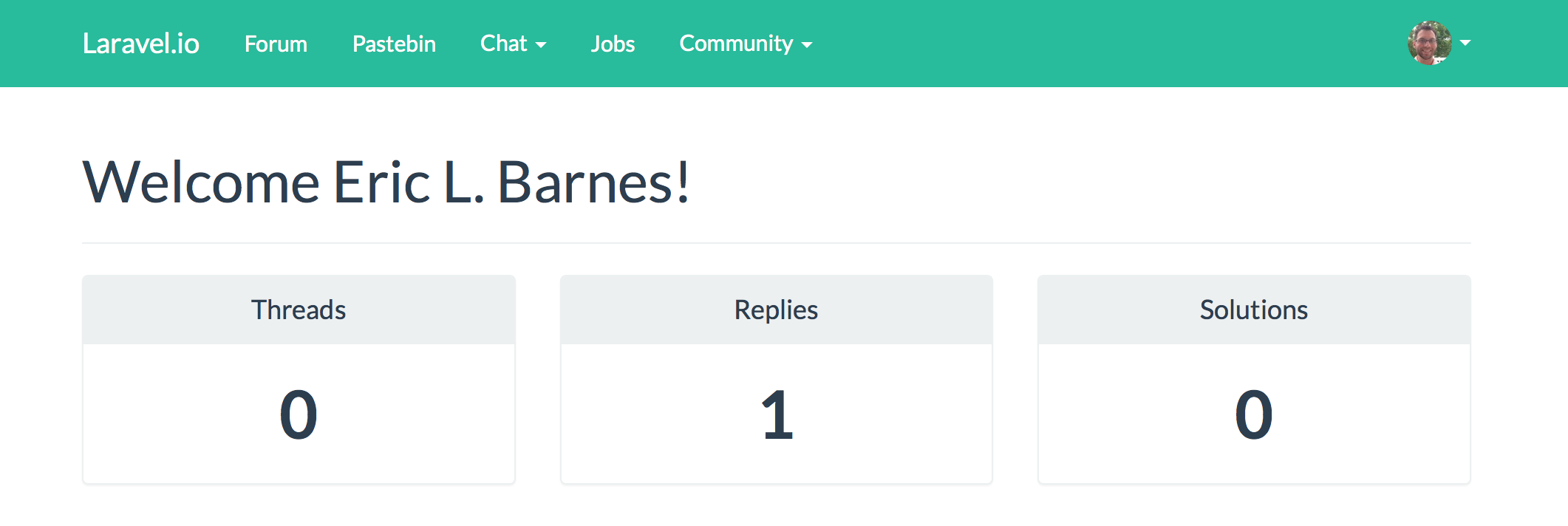Expand the Chat dropdown menu

(514, 44)
